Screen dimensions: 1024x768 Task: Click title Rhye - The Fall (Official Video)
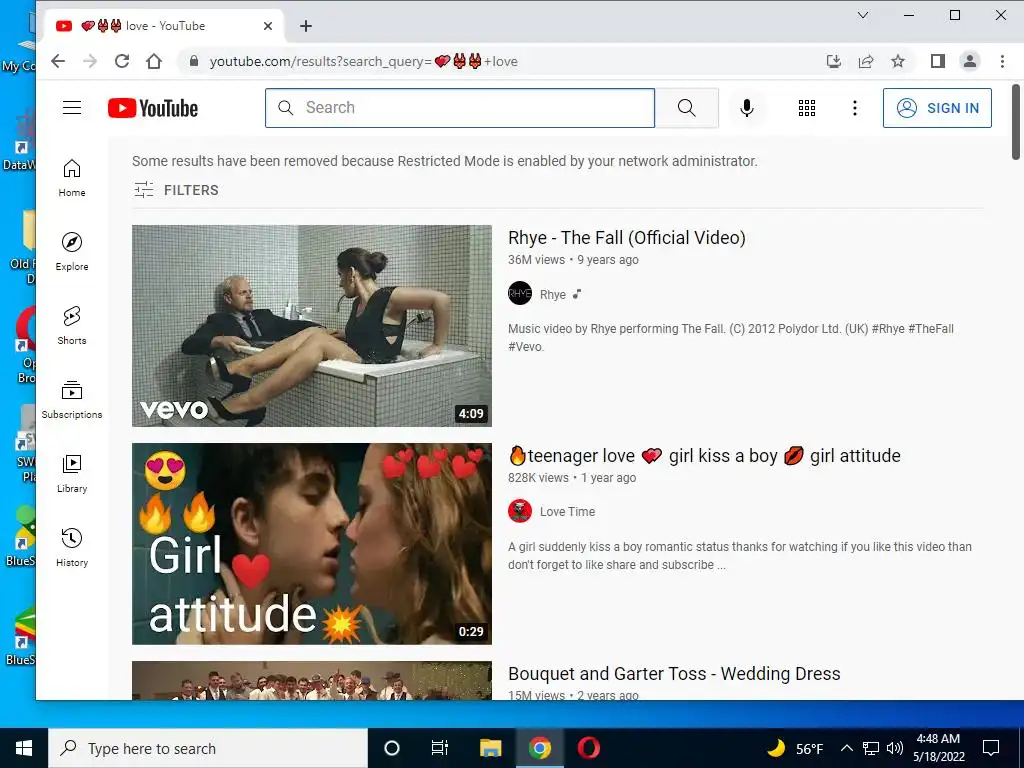tap(627, 238)
